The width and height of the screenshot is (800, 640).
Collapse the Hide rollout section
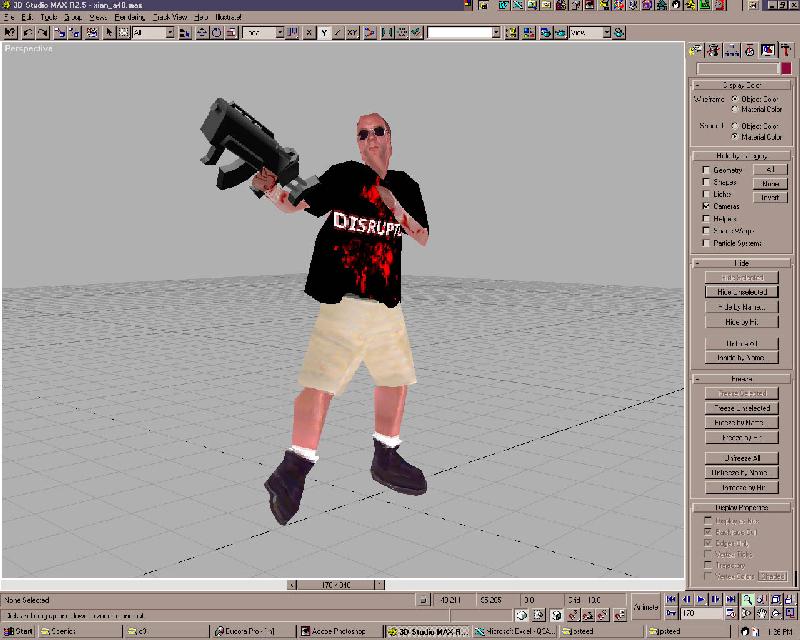point(741,263)
